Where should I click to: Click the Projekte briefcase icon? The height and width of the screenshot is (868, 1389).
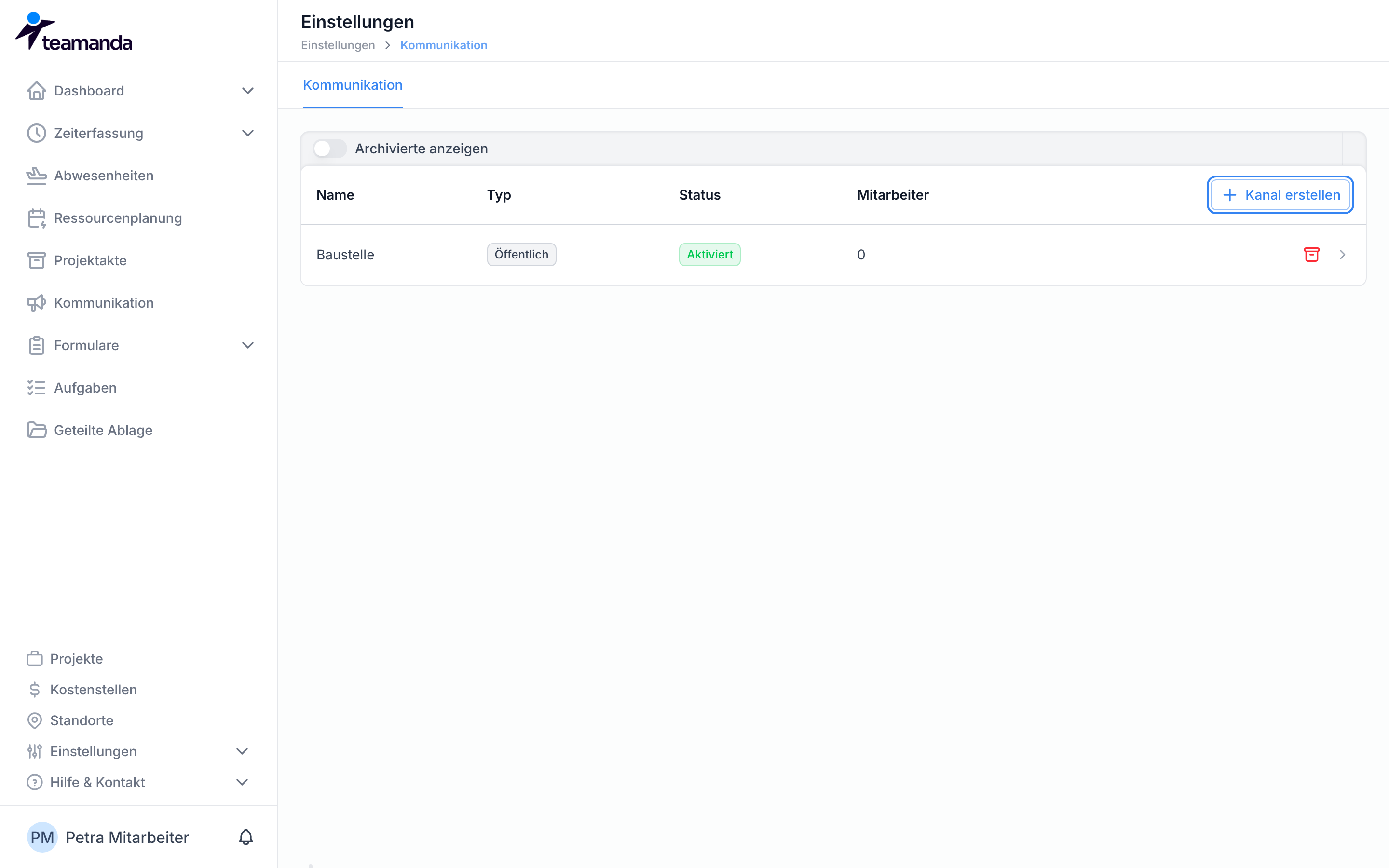[x=34, y=658]
